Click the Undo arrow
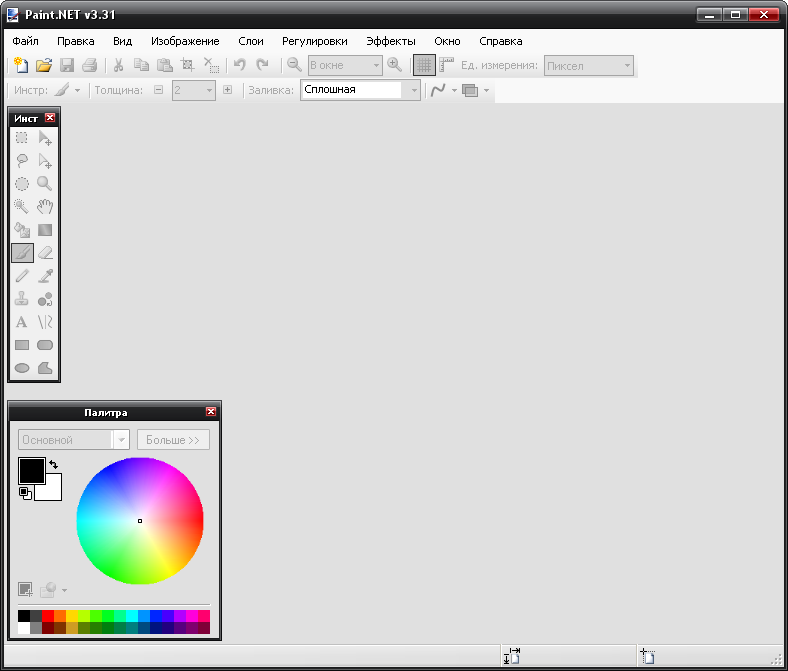Screen dimensions: 788x671 point(240,65)
